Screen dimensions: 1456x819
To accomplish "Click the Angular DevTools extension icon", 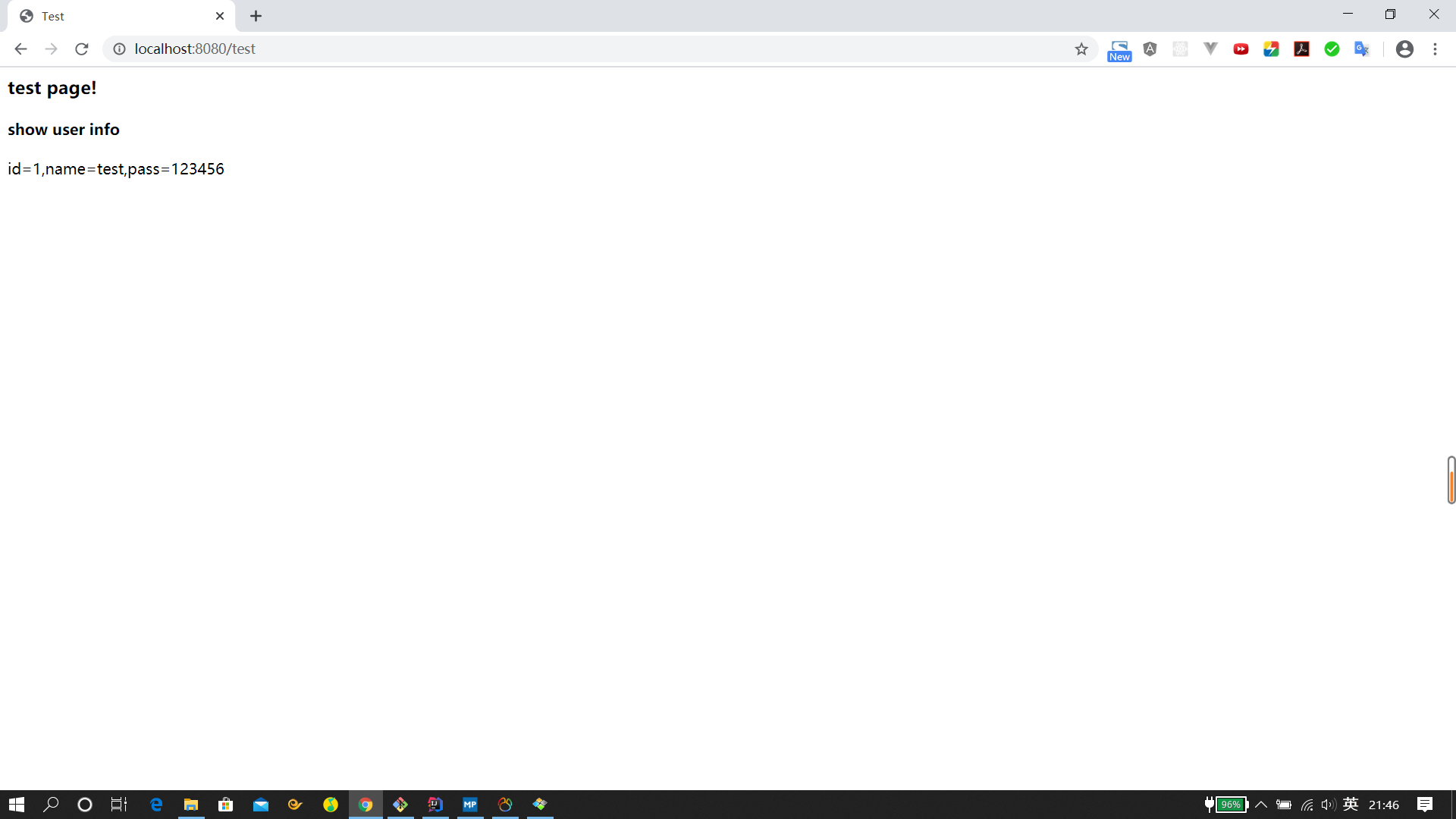I will pos(1150,49).
